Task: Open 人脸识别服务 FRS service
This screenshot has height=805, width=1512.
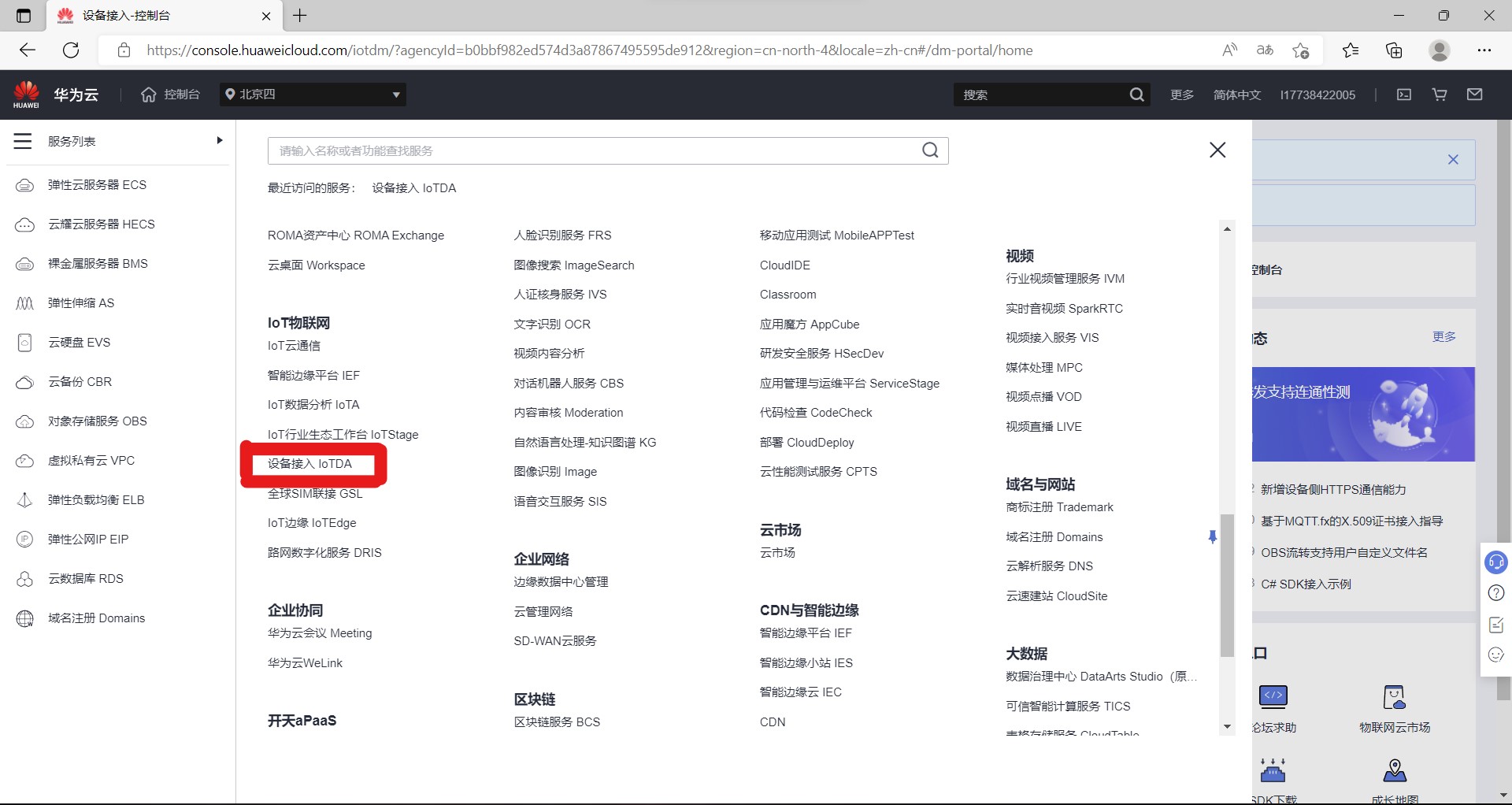Action: pos(562,236)
